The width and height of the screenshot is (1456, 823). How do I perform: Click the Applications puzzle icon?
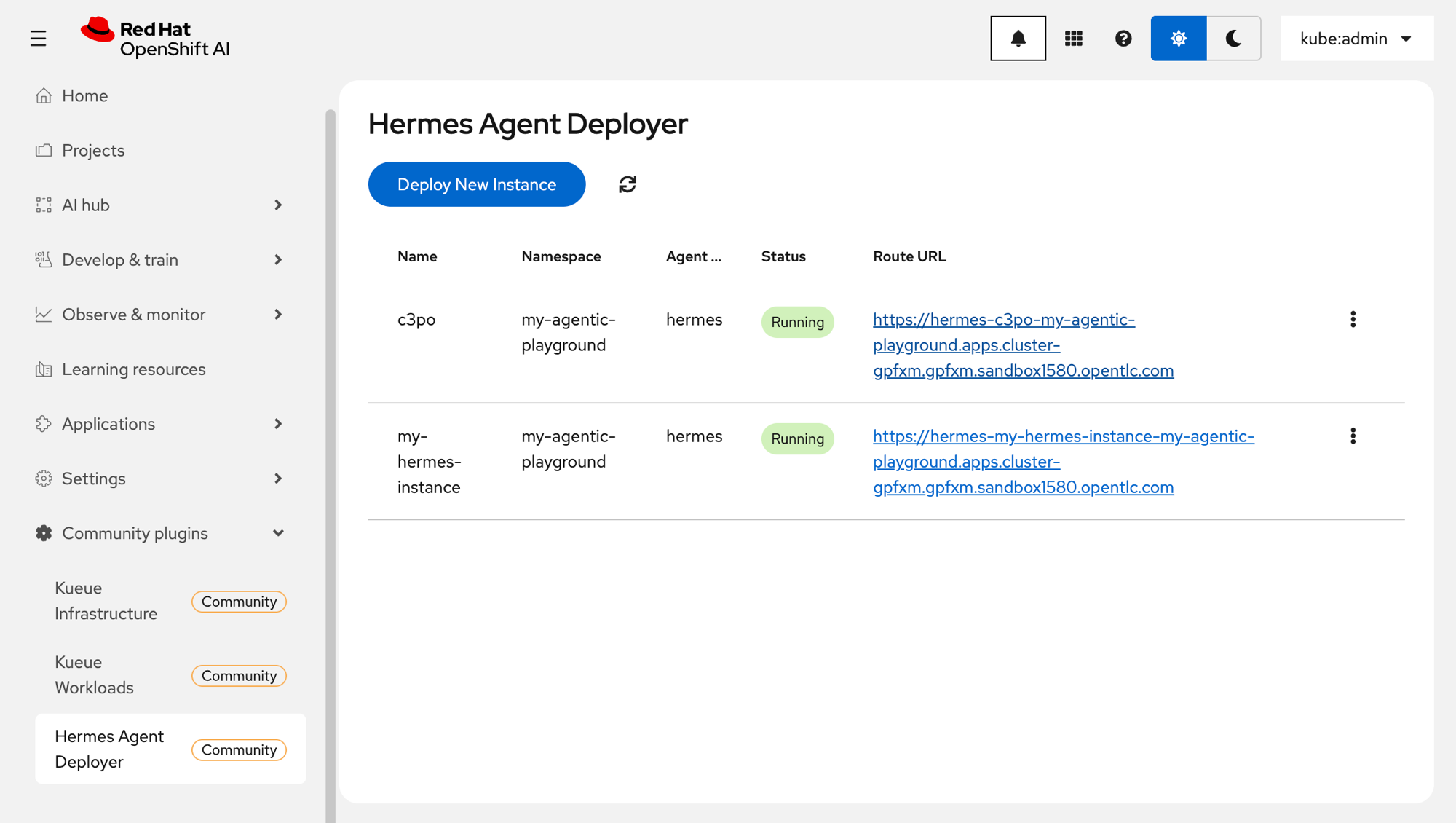click(44, 424)
